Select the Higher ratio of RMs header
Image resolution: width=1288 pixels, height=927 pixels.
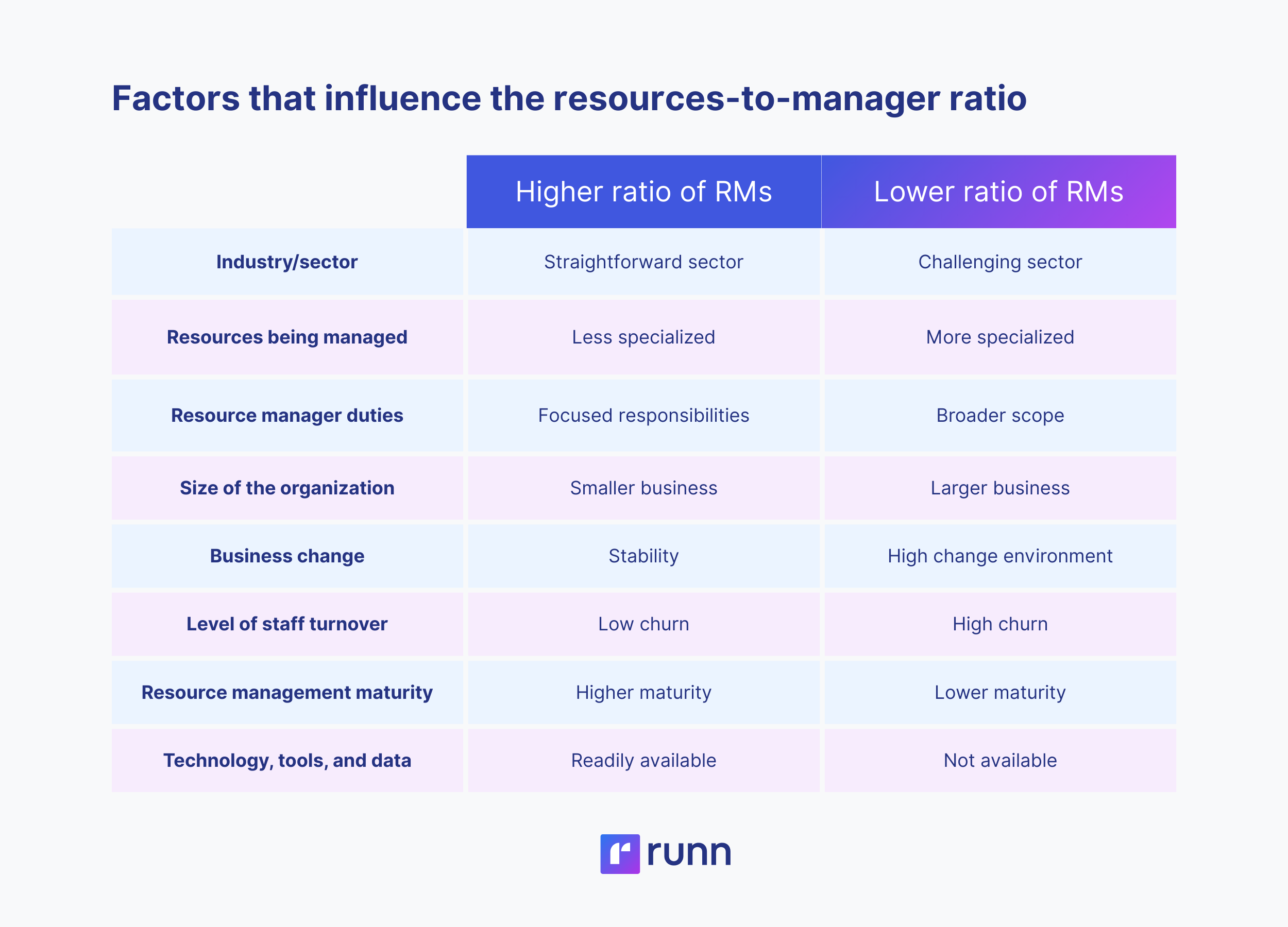point(643,192)
